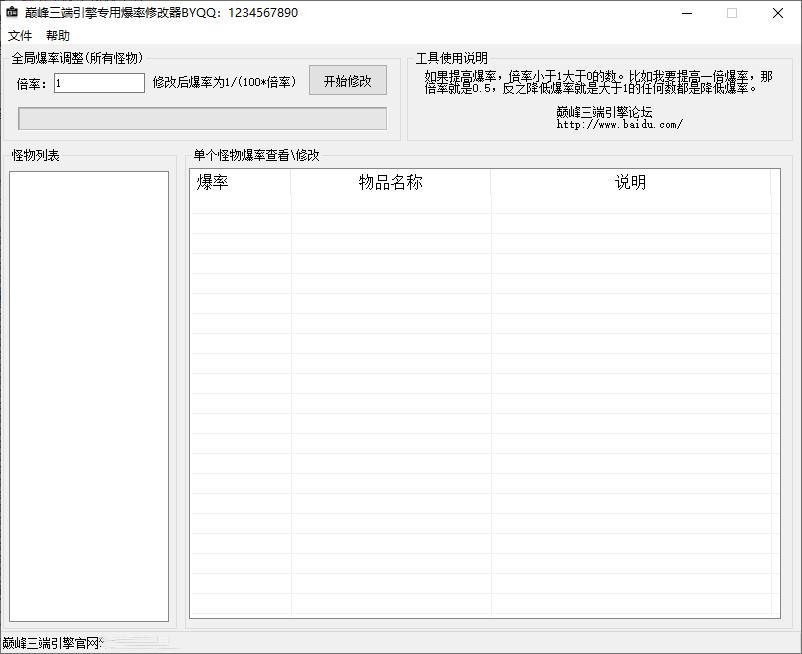Select the first empty row in the drop table

point(480,203)
